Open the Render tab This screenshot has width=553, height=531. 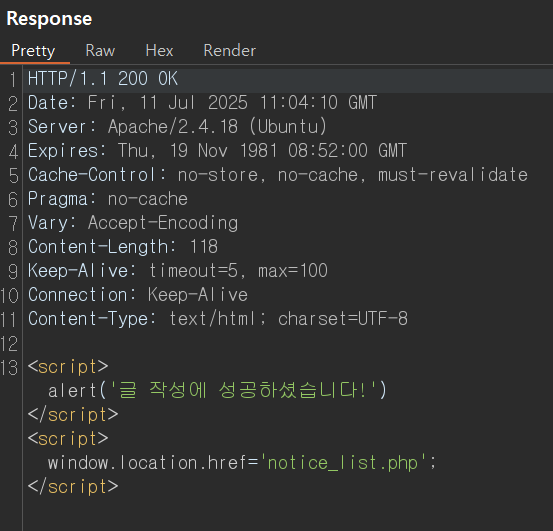(230, 51)
